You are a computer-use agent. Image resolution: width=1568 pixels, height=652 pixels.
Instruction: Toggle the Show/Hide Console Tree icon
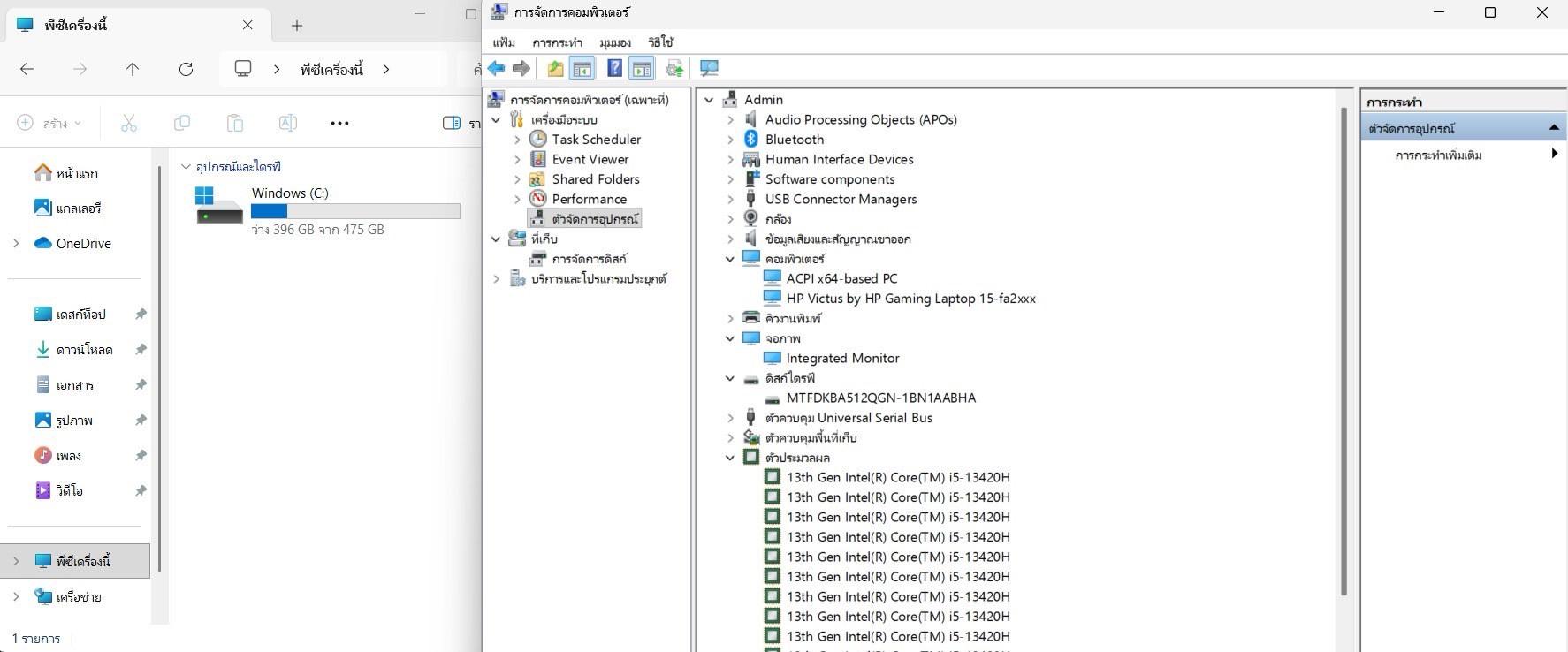[582, 68]
